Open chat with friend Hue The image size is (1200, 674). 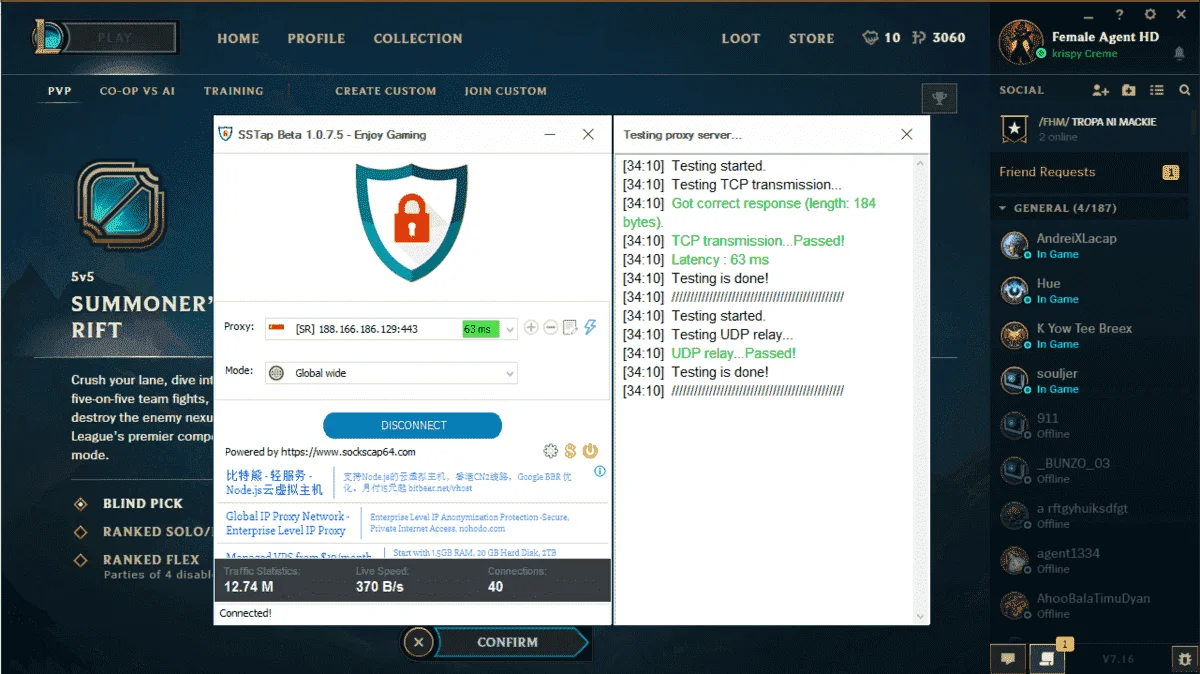coord(1090,290)
